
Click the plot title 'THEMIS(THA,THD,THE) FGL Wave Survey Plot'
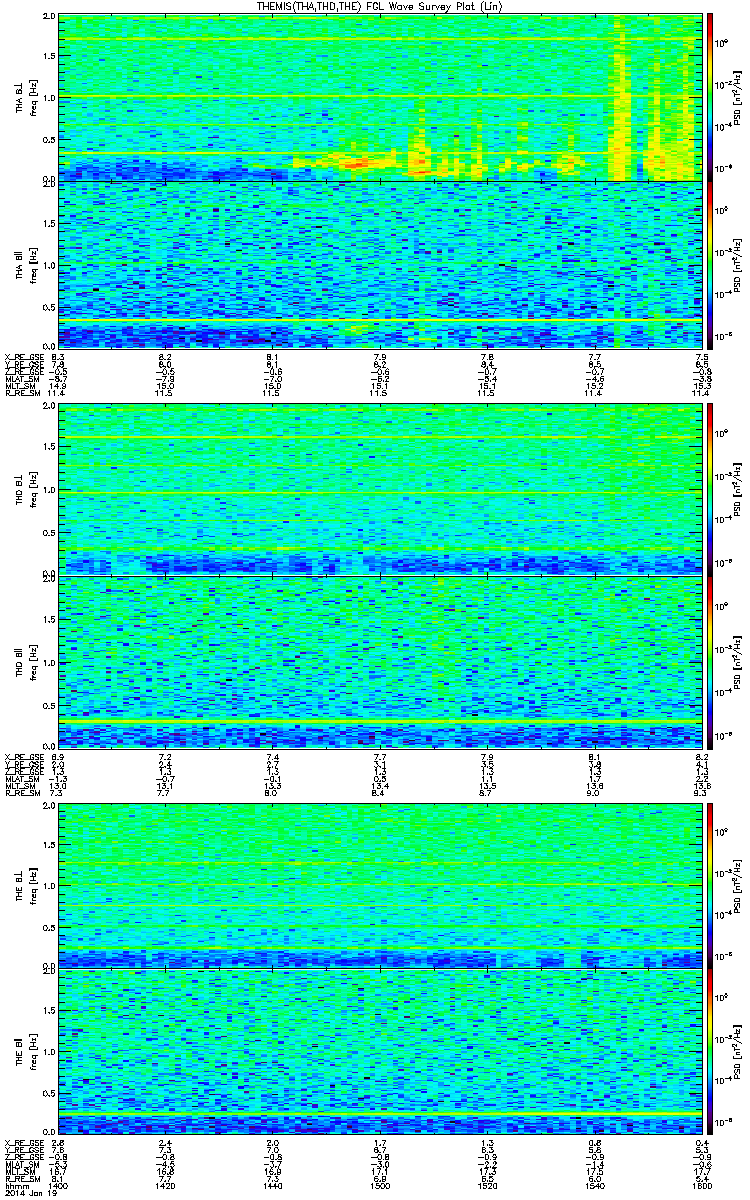[379, 6]
